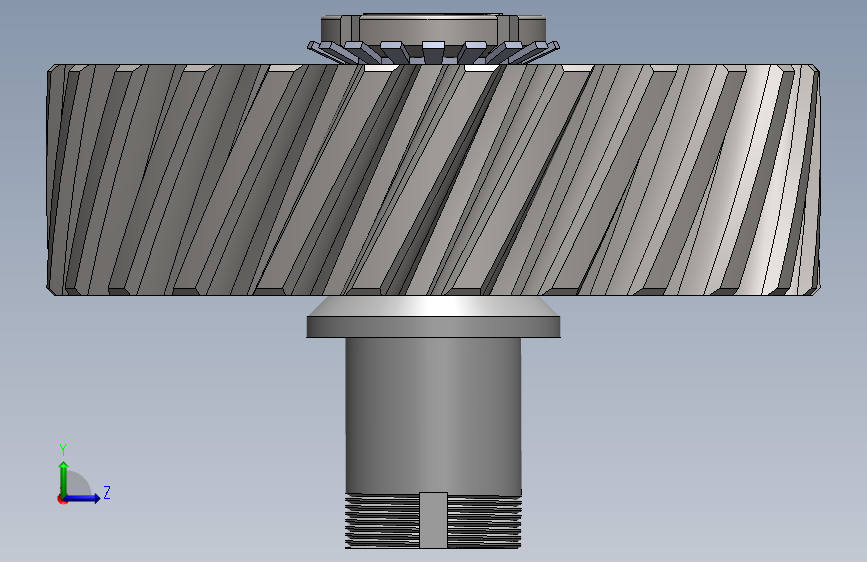Viewport: 867px width, 562px height.
Task: Click the red origin dot of the triad
Action: [61, 499]
